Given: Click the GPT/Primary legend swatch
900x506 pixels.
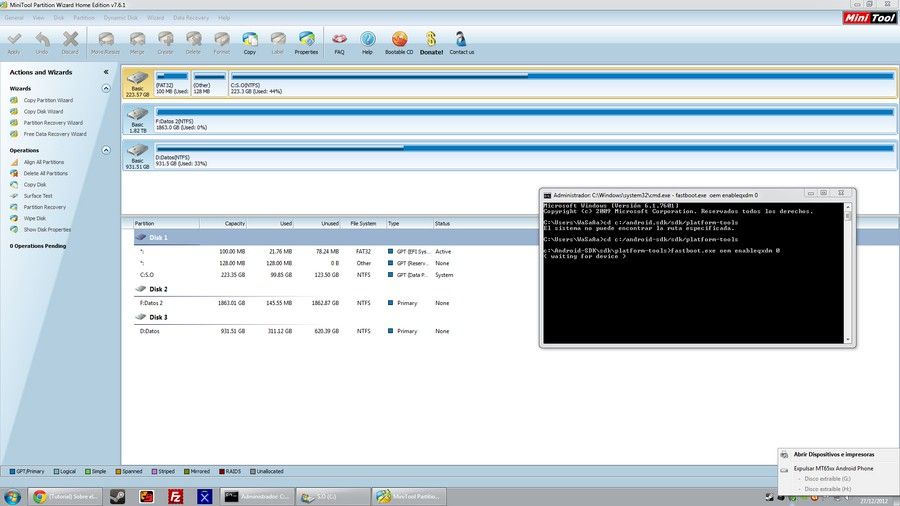Looking at the screenshot, I should pos(12,472).
